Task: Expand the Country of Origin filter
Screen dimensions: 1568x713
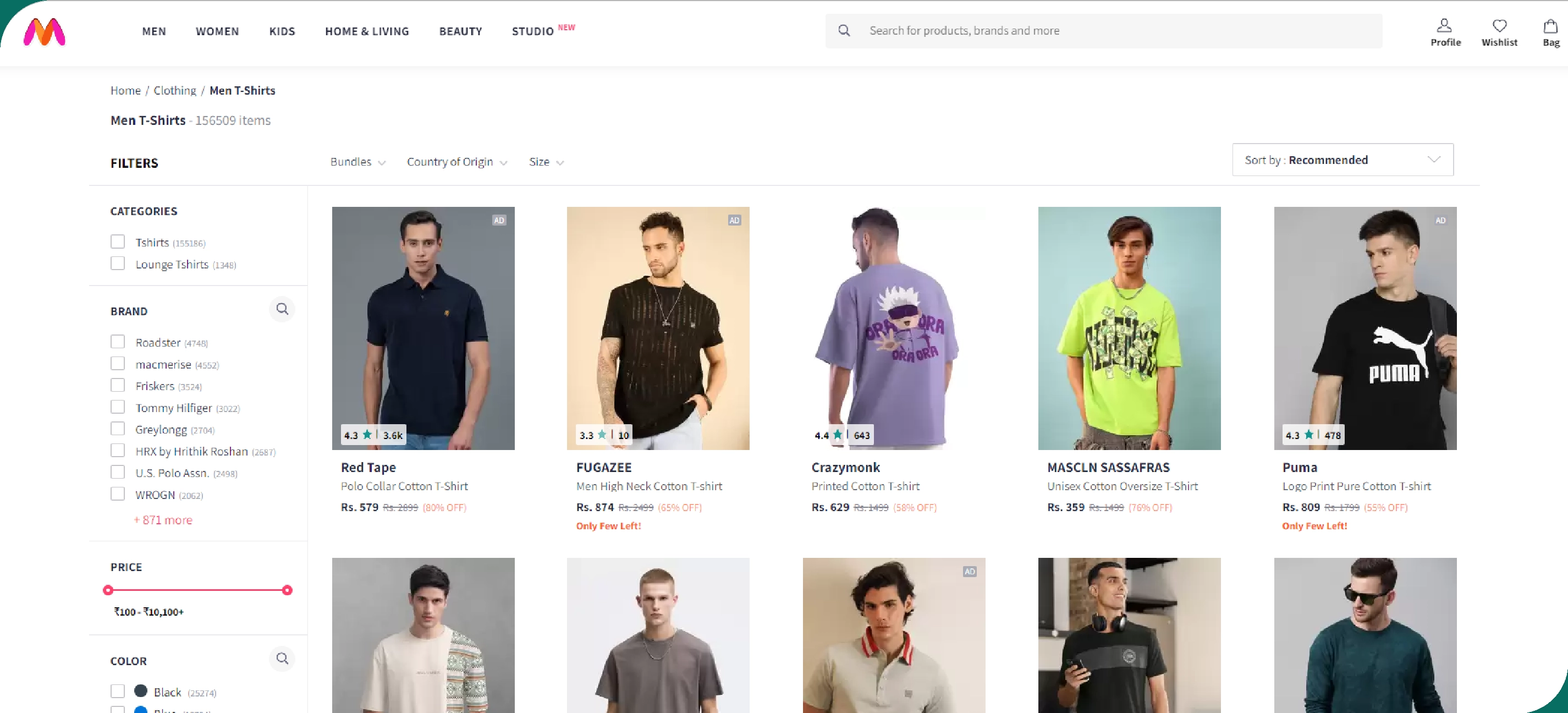Action: click(456, 161)
